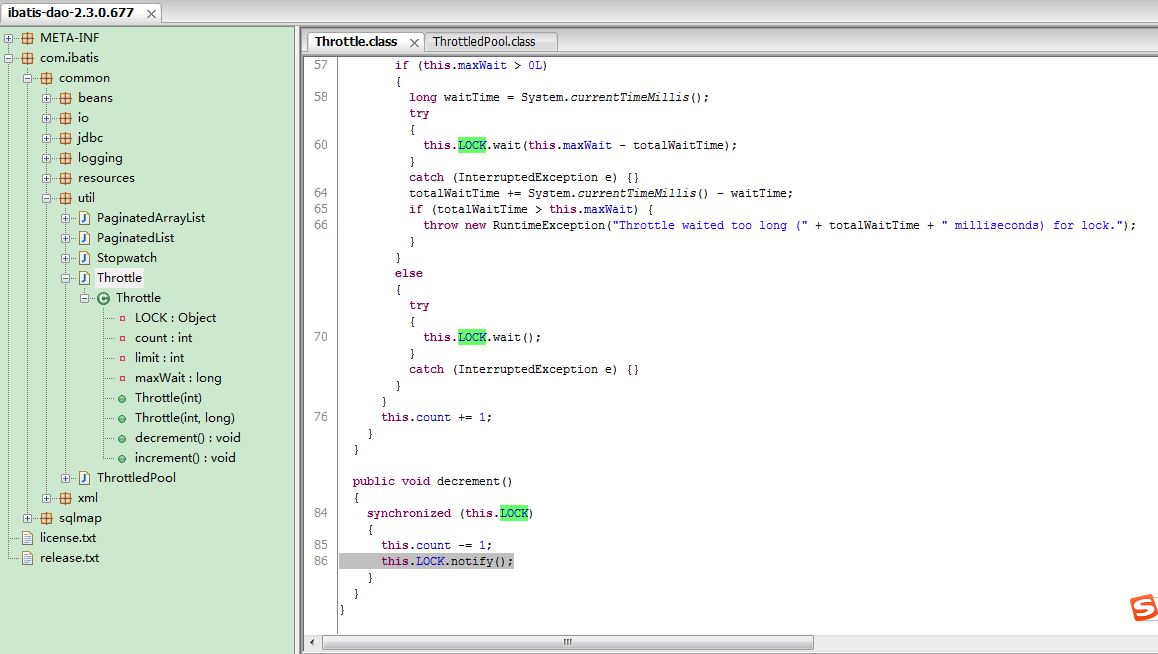Expand the PaginatedList class node
1158x654 pixels.
pos(66,238)
